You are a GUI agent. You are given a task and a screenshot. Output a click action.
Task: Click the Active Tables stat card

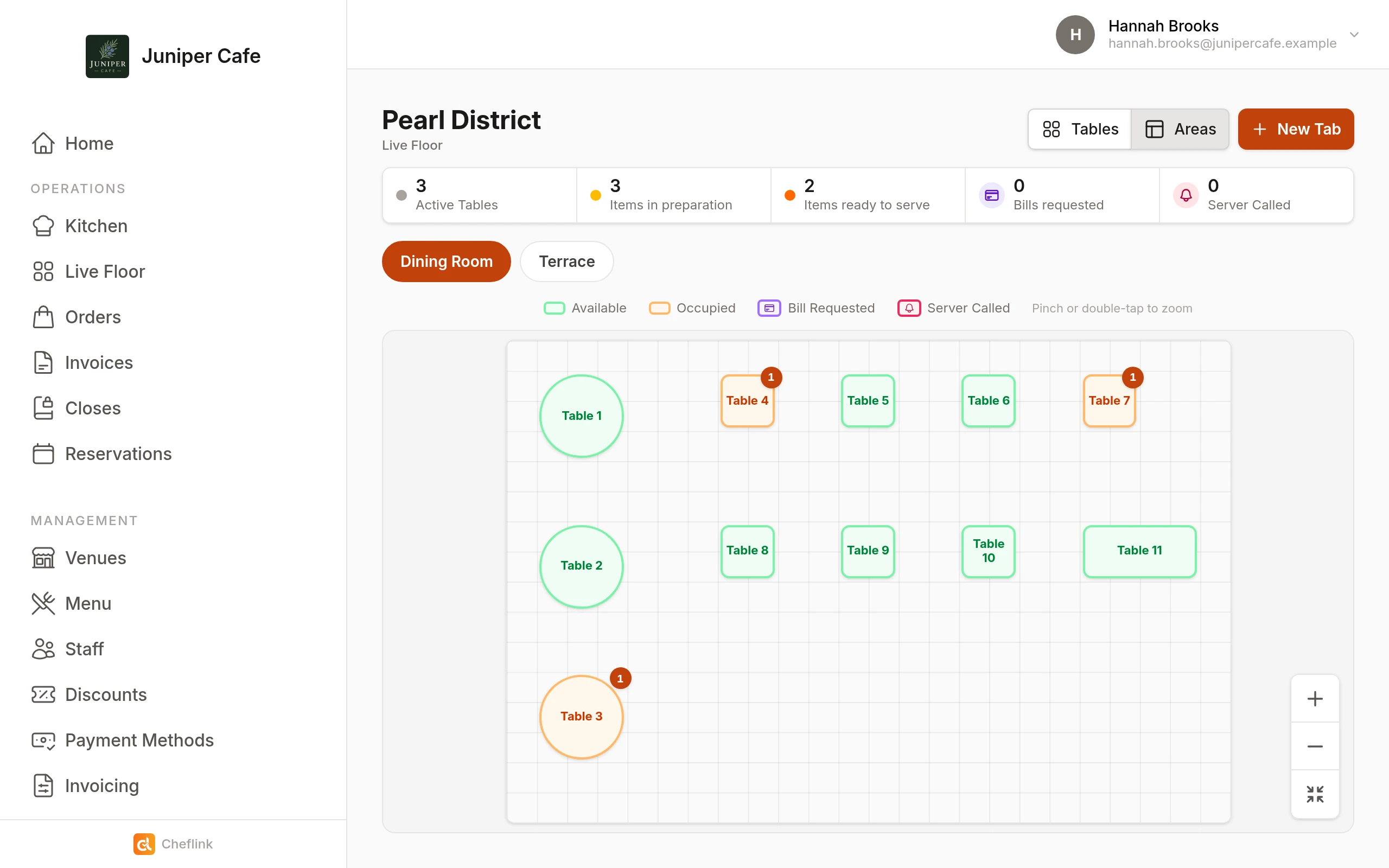pyautogui.click(x=480, y=195)
